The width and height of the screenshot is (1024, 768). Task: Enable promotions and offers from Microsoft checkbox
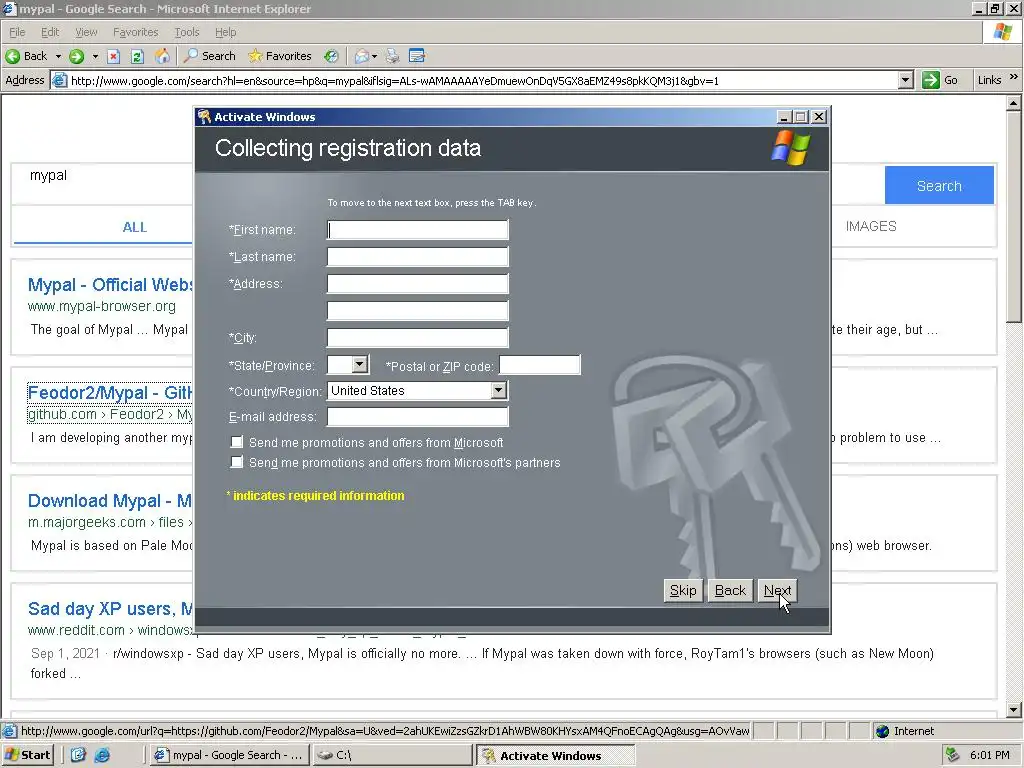236,442
